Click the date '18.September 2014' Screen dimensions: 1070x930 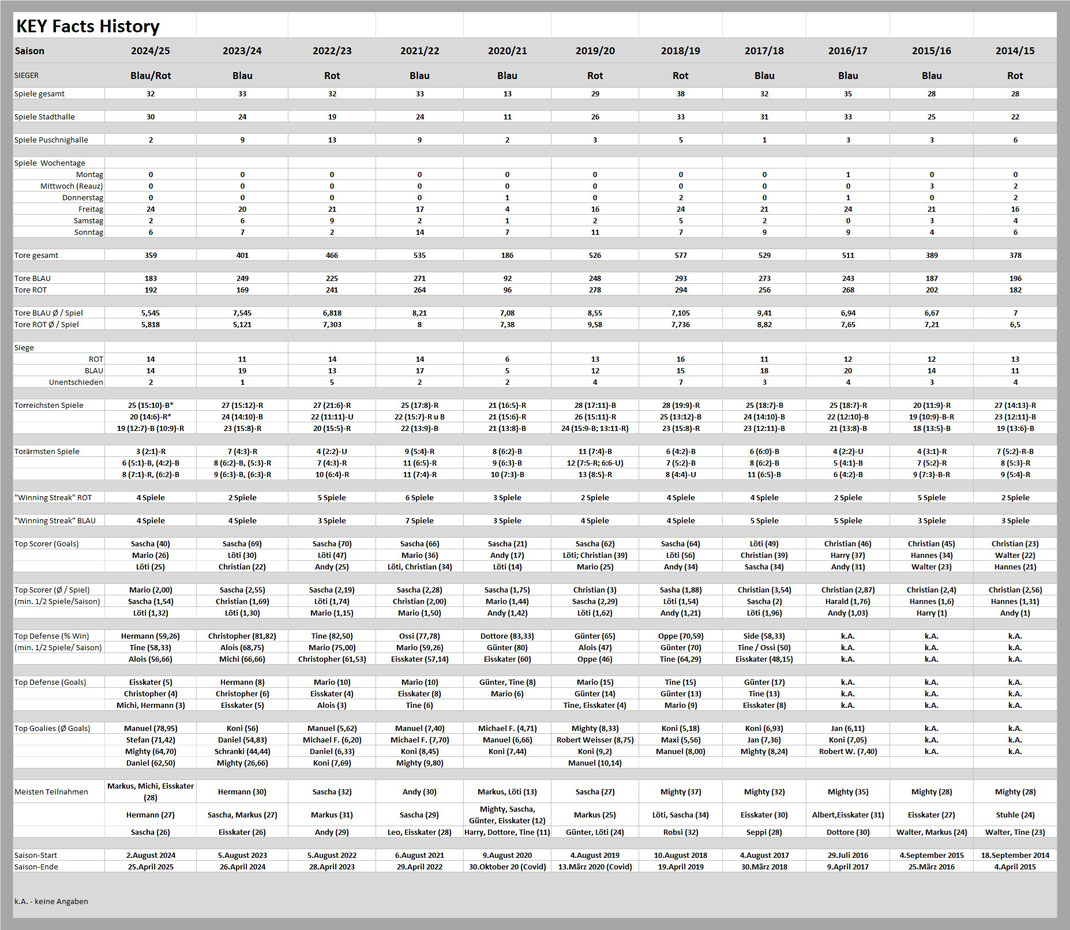click(1015, 856)
